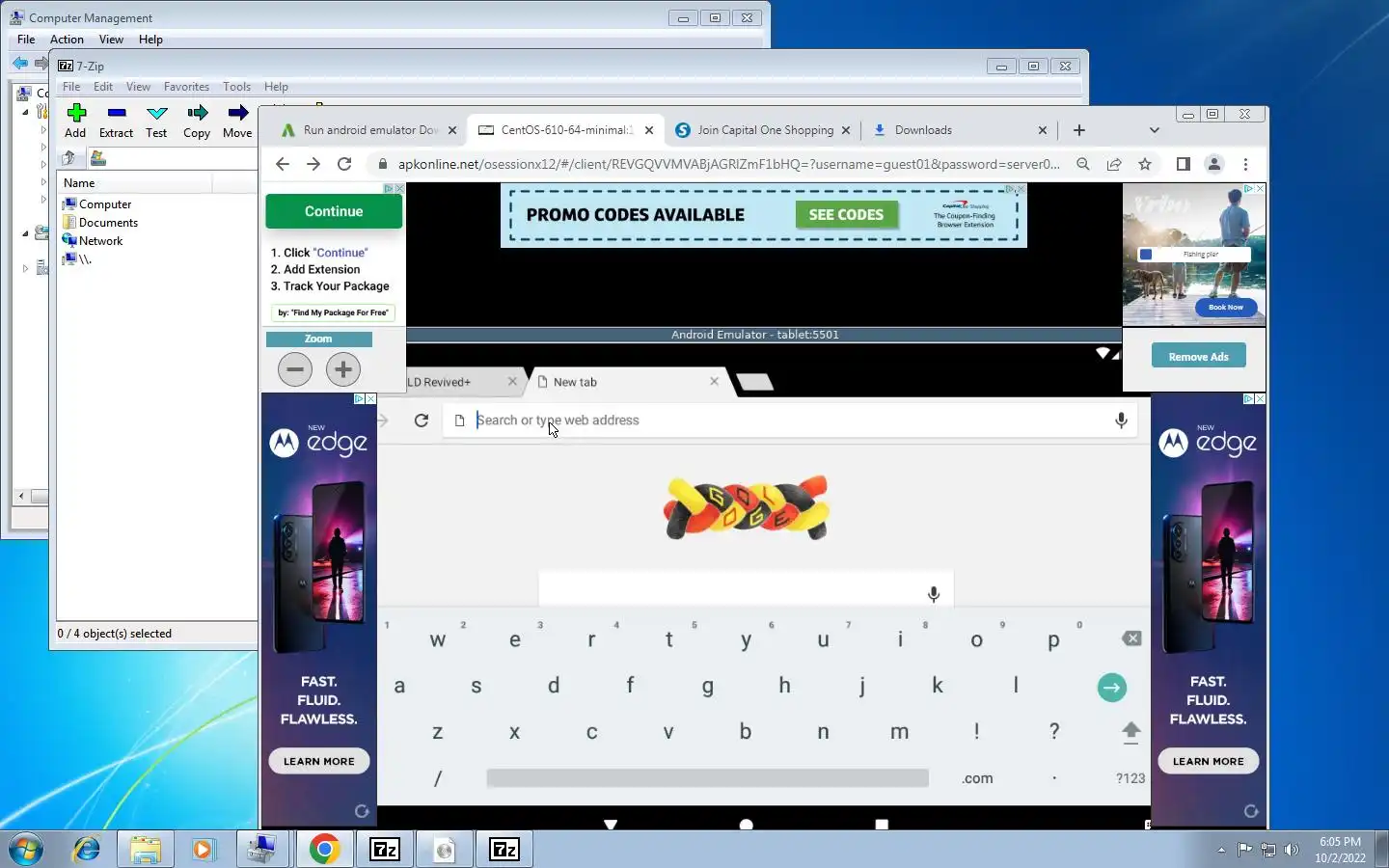Viewport: 1389px width, 868px height.
Task: Open Favorites menu in 7-Zip
Action: [186, 87]
